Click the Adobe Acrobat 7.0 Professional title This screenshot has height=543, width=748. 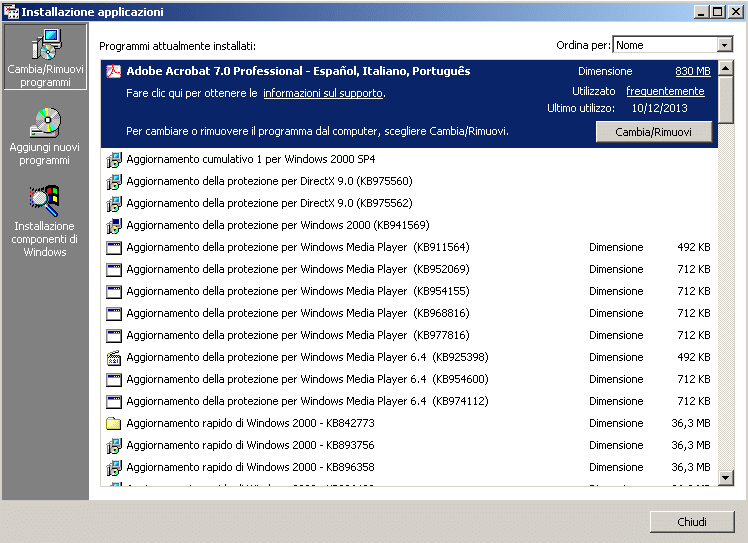coord(298,71)
